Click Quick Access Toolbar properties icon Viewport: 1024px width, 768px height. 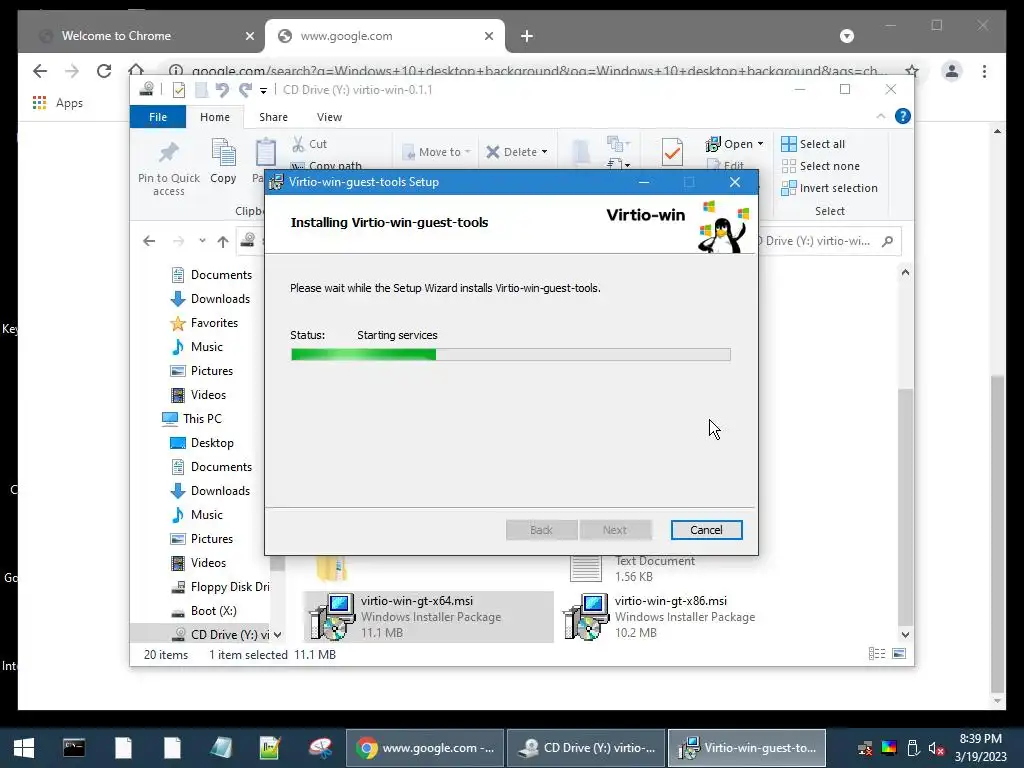pyautogui.click(x=178, y=90)
